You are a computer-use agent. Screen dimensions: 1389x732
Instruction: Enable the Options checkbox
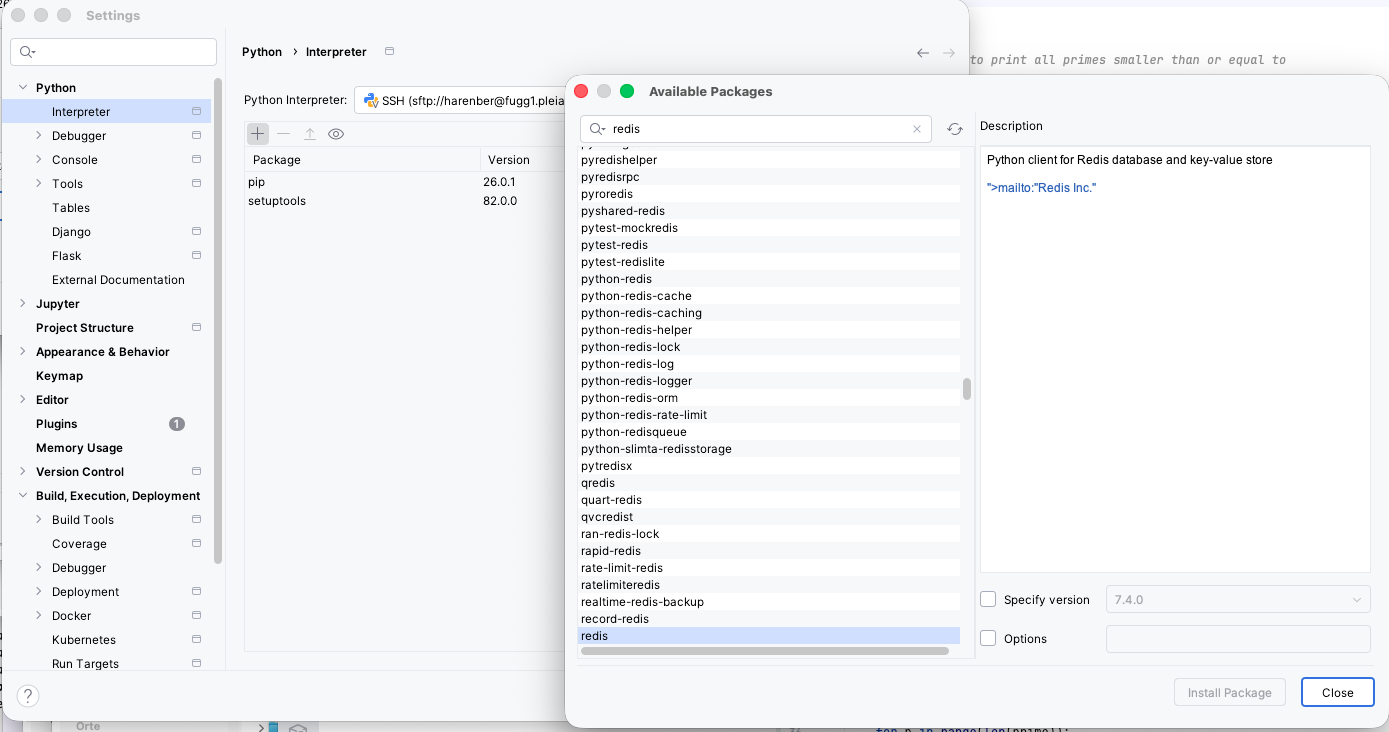pyautogui.click(x=988, y=638)
